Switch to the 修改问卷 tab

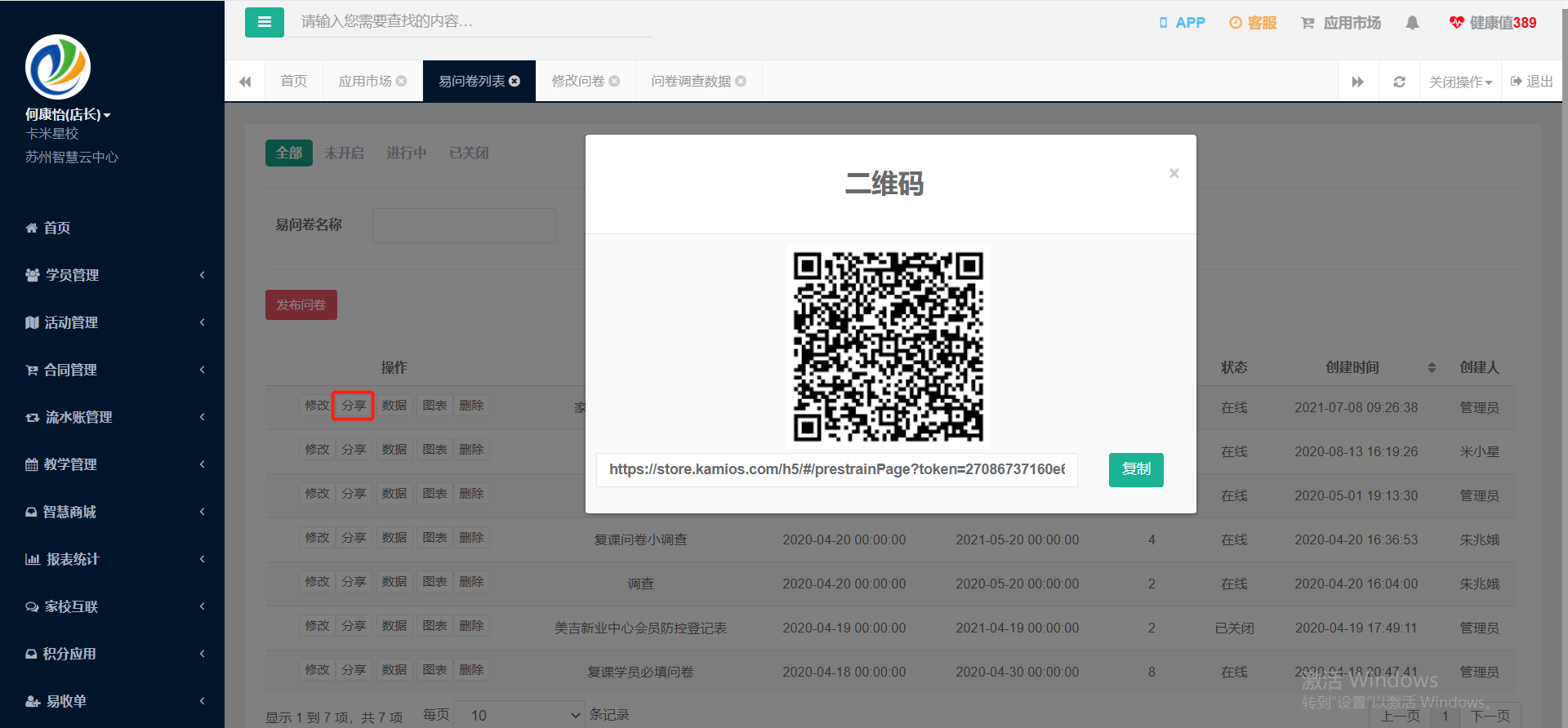point(578,81)
